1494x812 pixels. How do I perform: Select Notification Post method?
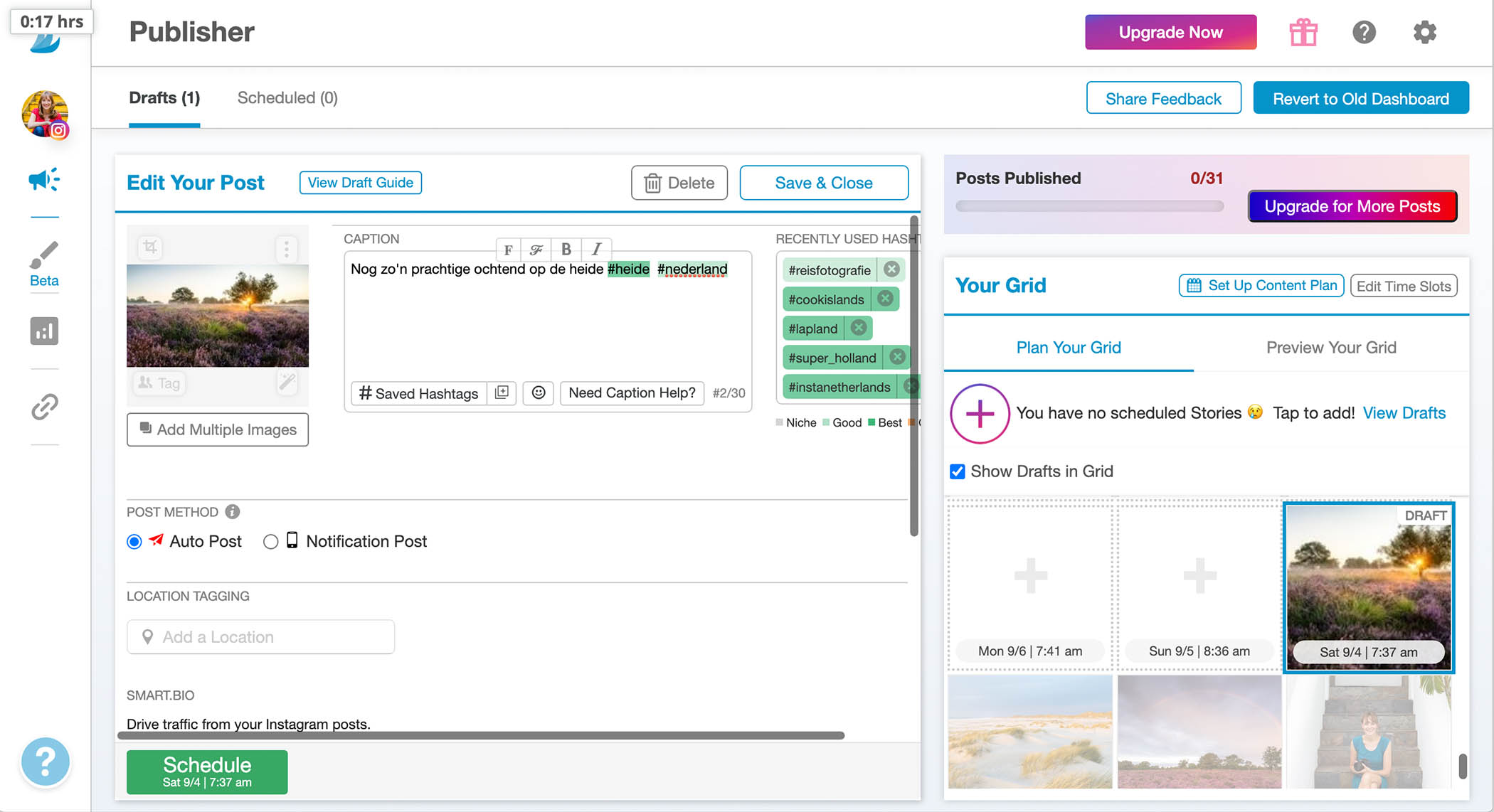(x=270, y=542)
